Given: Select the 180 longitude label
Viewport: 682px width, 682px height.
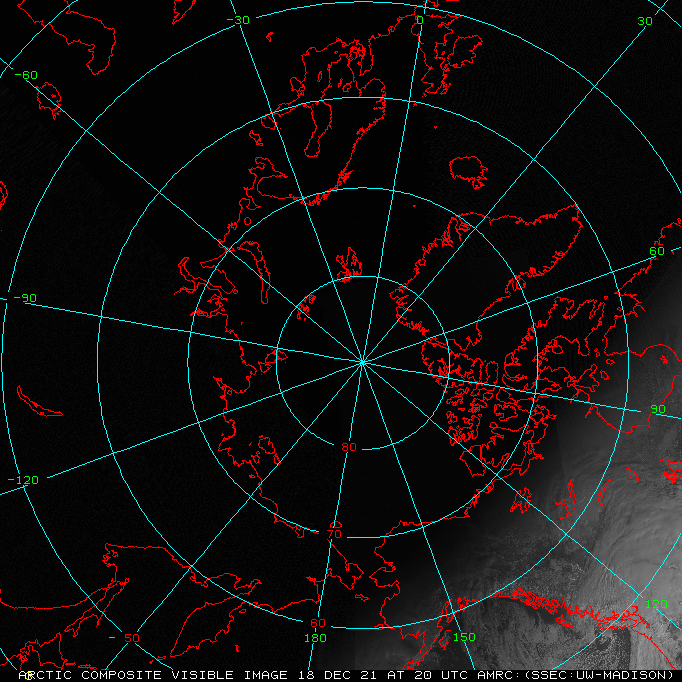Looking at the screenshot, I should [315, 638].
